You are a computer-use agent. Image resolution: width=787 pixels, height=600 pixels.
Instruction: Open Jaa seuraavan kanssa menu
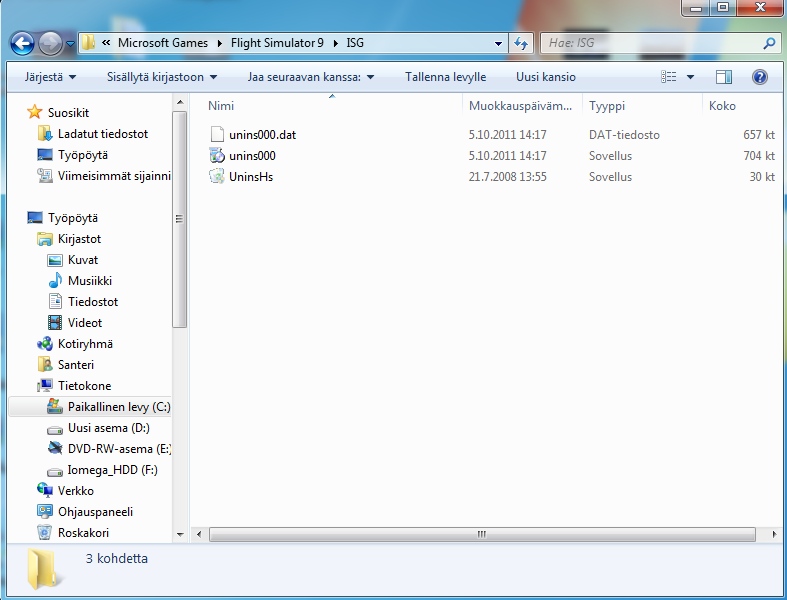pos(311,77)
